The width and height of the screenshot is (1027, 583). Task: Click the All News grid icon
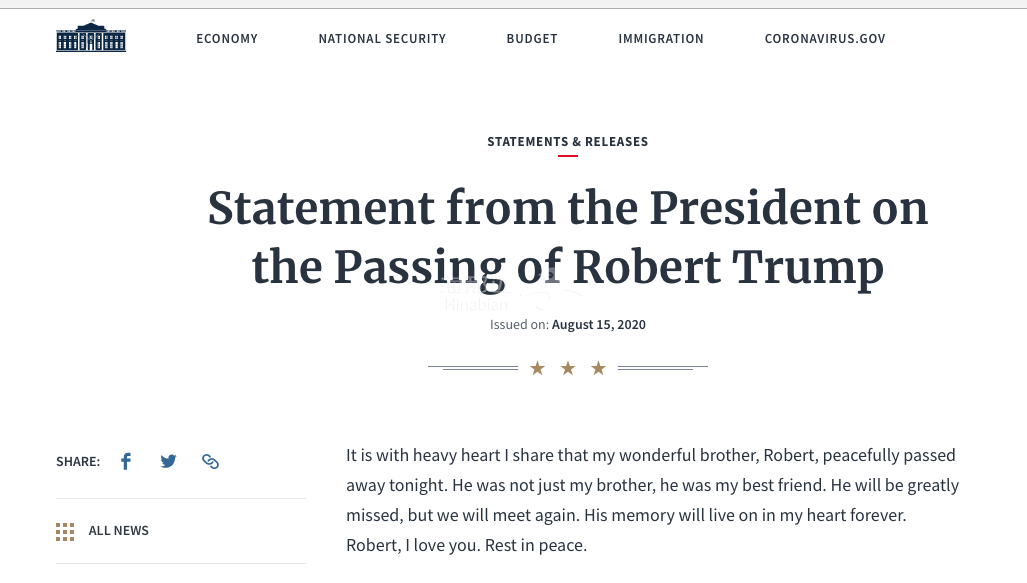coord(65,532)
